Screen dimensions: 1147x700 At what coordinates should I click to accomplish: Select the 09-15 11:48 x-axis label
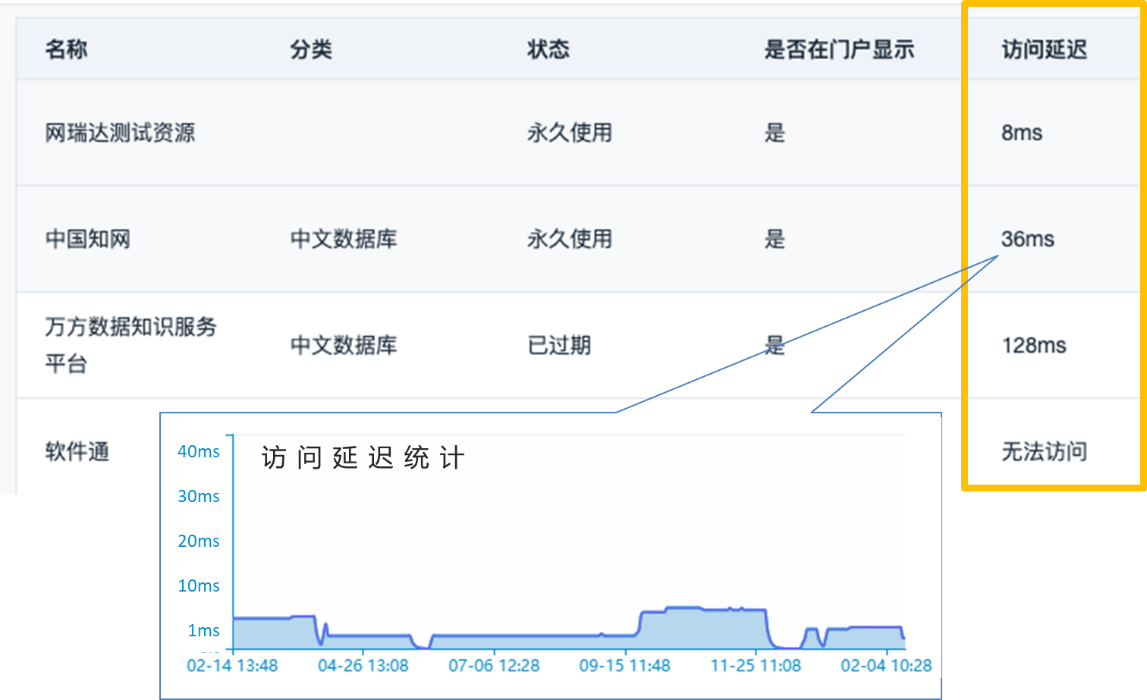click(625, 665)
